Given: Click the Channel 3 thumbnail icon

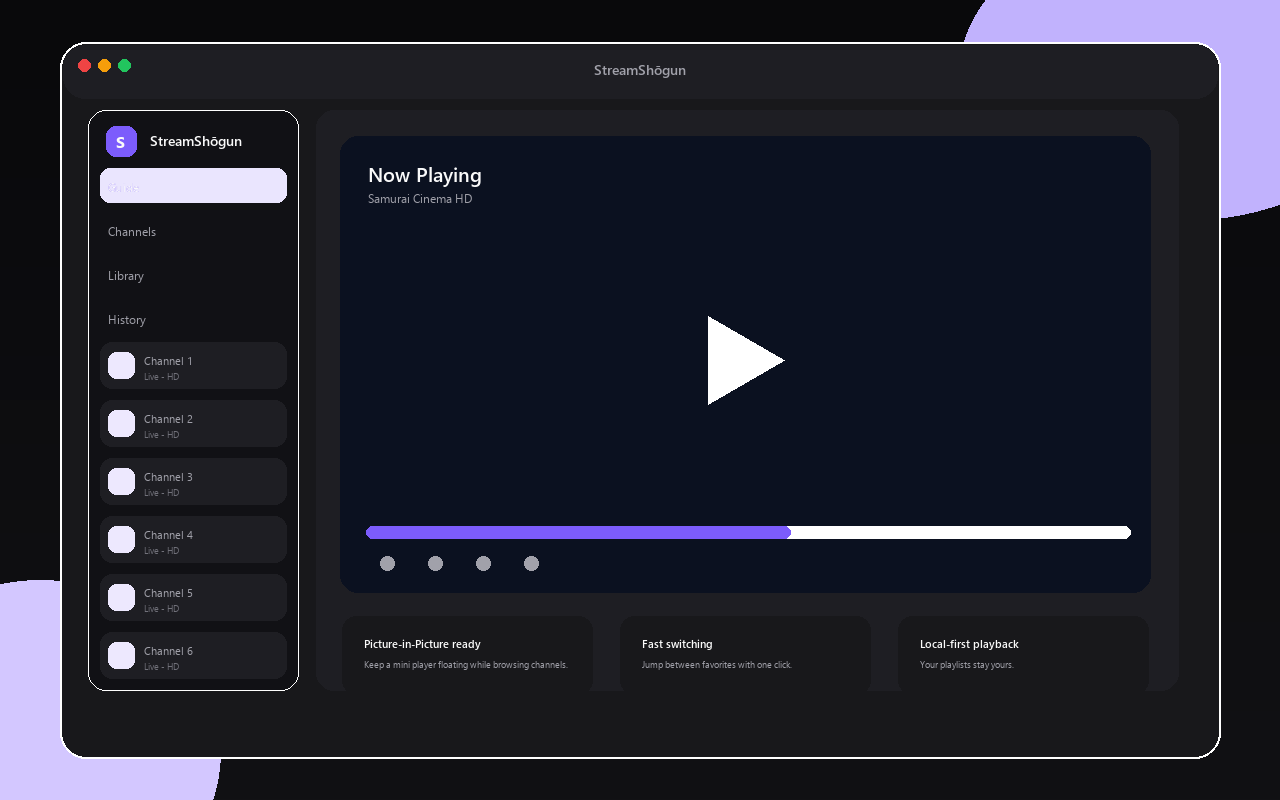Looking at the screenshot, I should coord(121,481).
